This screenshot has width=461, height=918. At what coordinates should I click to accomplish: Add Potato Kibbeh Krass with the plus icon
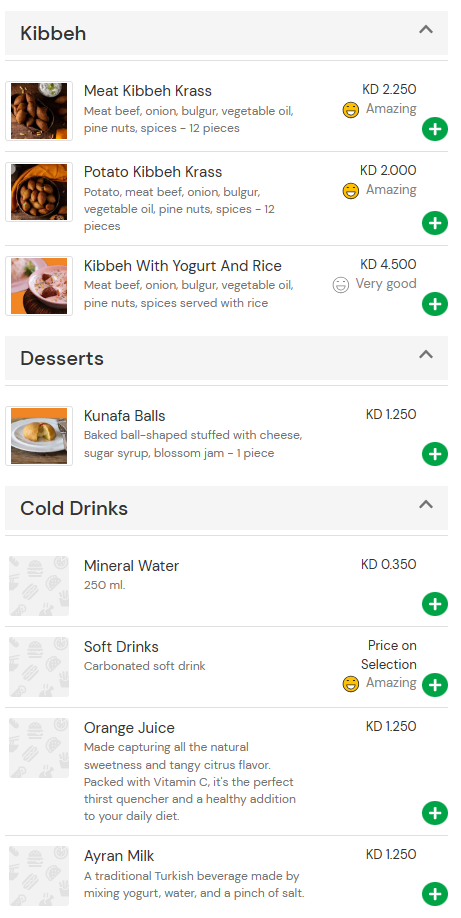pos(435,223)
